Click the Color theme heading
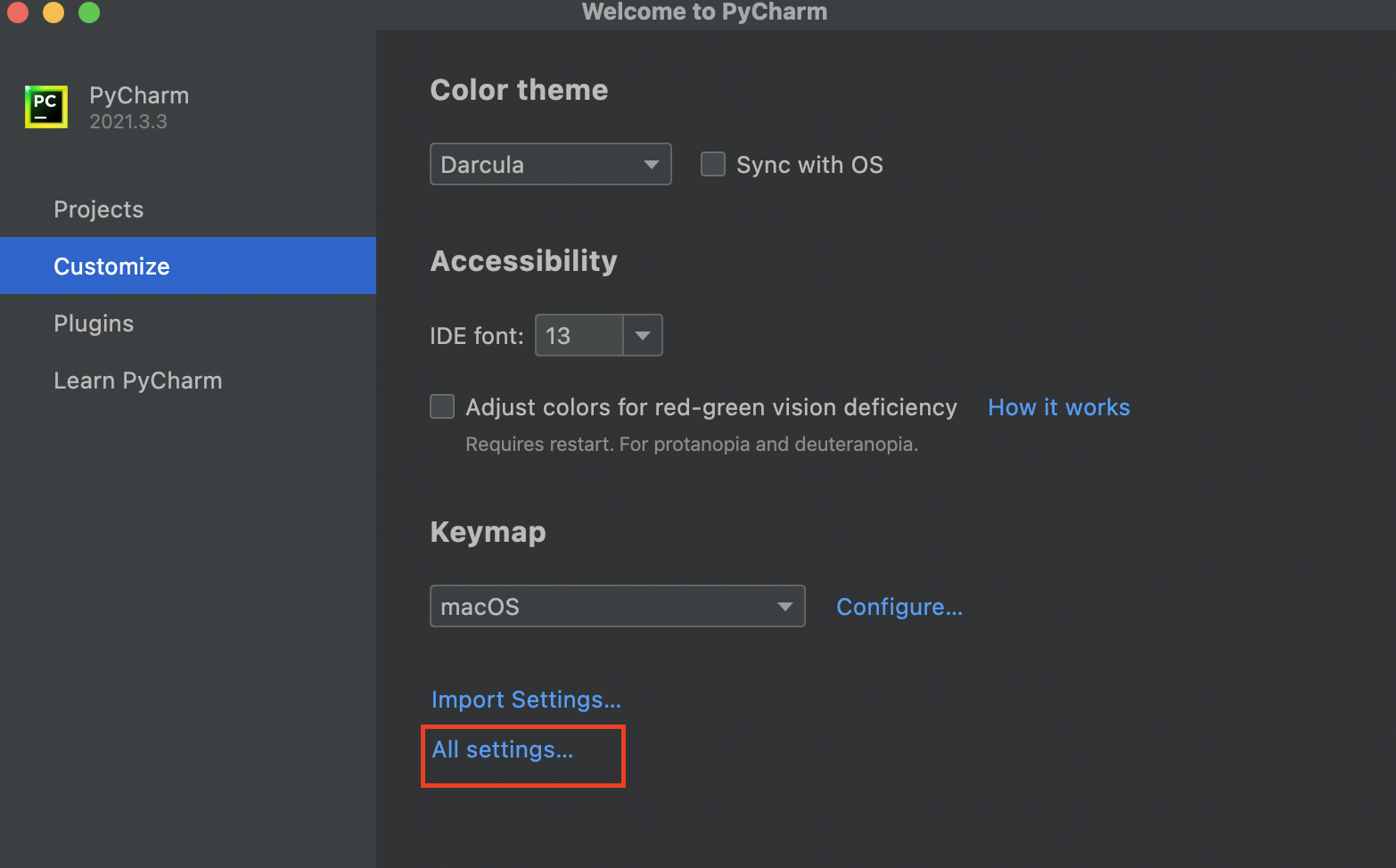 pos(519,90)
